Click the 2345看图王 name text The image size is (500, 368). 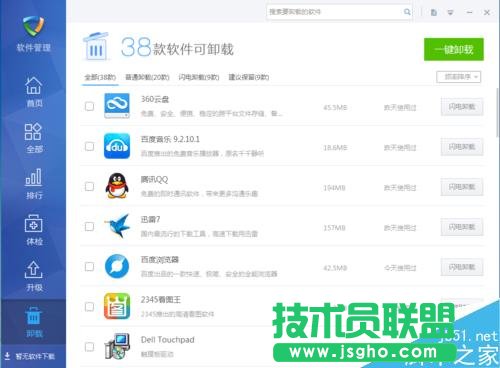(161, 299)
